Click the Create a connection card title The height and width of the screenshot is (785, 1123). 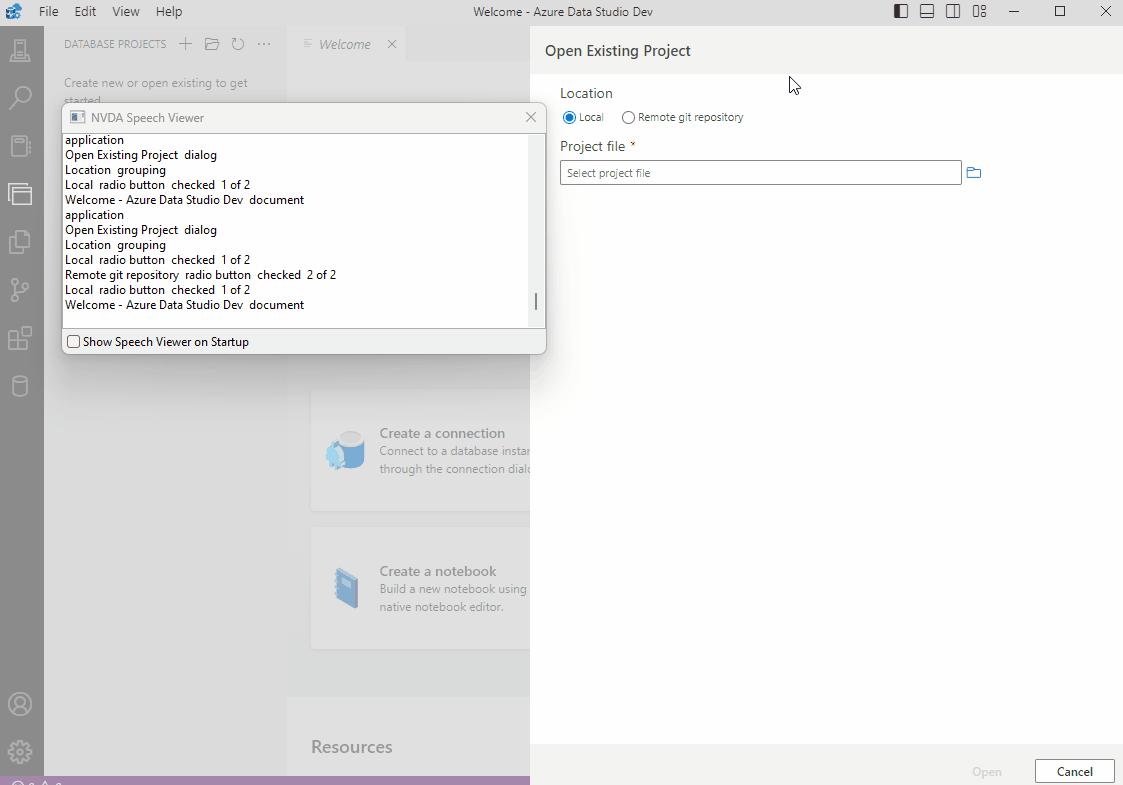[x=442, y=433]
